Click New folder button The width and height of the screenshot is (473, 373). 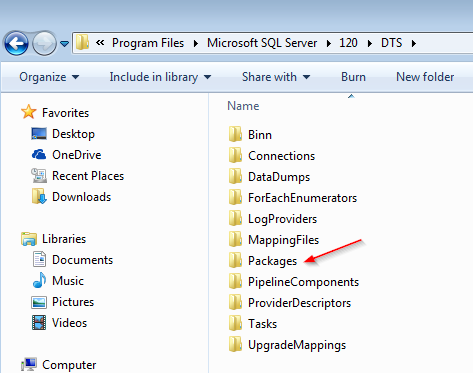[x=425, y=77]
